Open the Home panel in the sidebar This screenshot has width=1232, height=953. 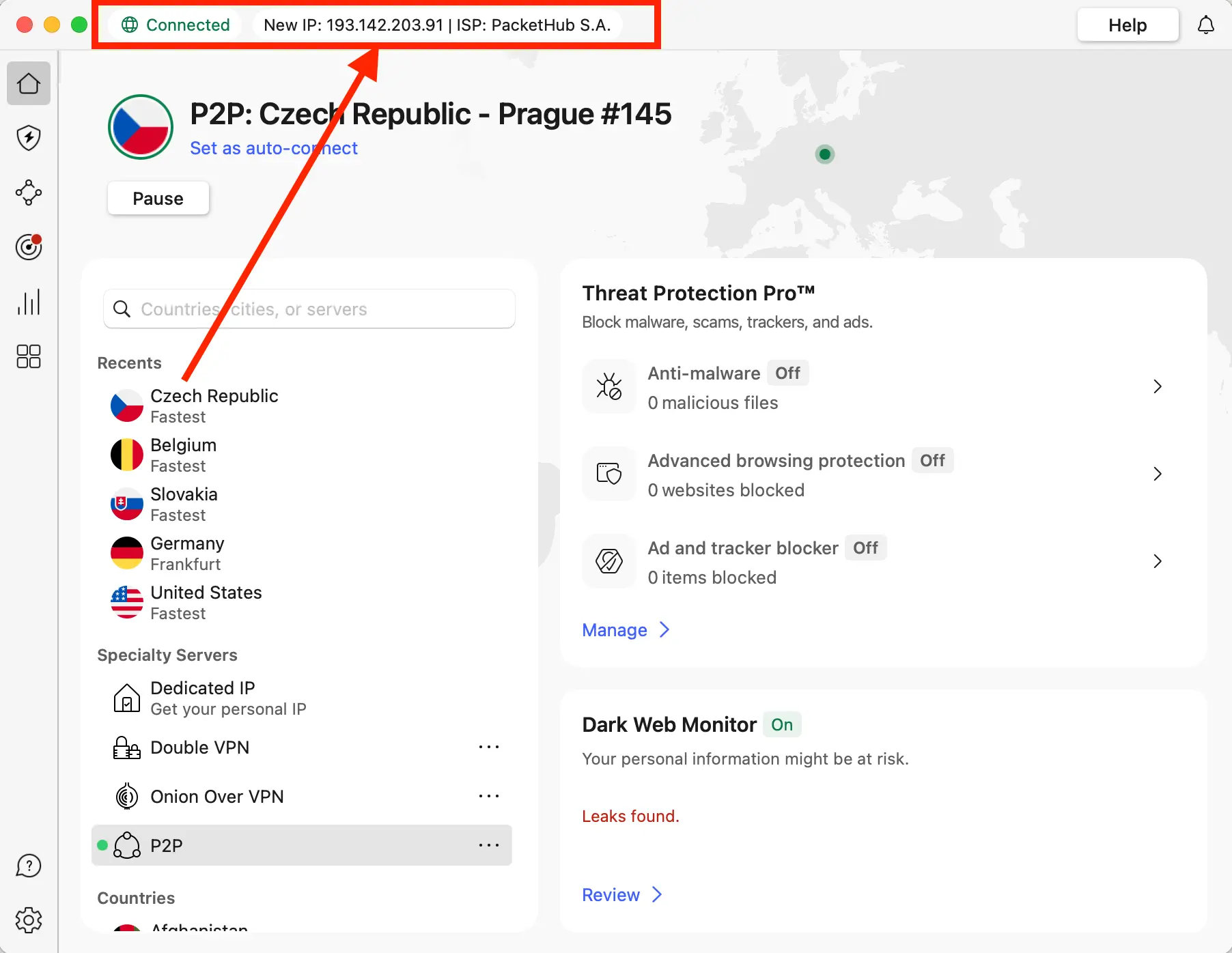click(28, 83)
